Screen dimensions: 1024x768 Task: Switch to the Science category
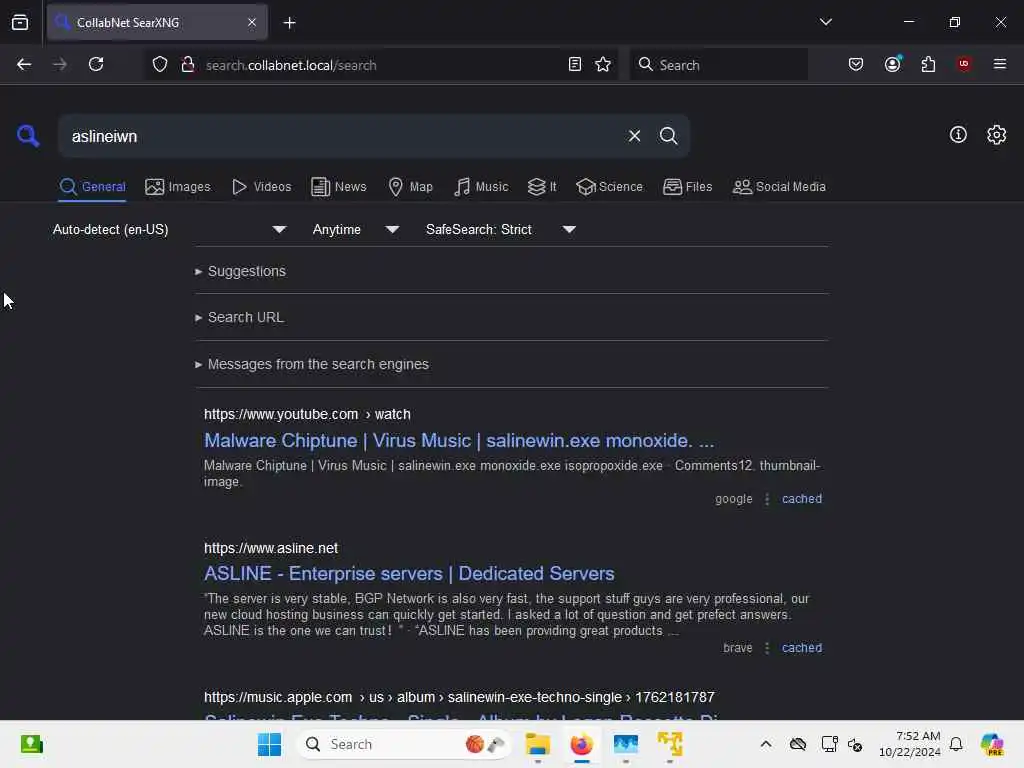(609, 187)
